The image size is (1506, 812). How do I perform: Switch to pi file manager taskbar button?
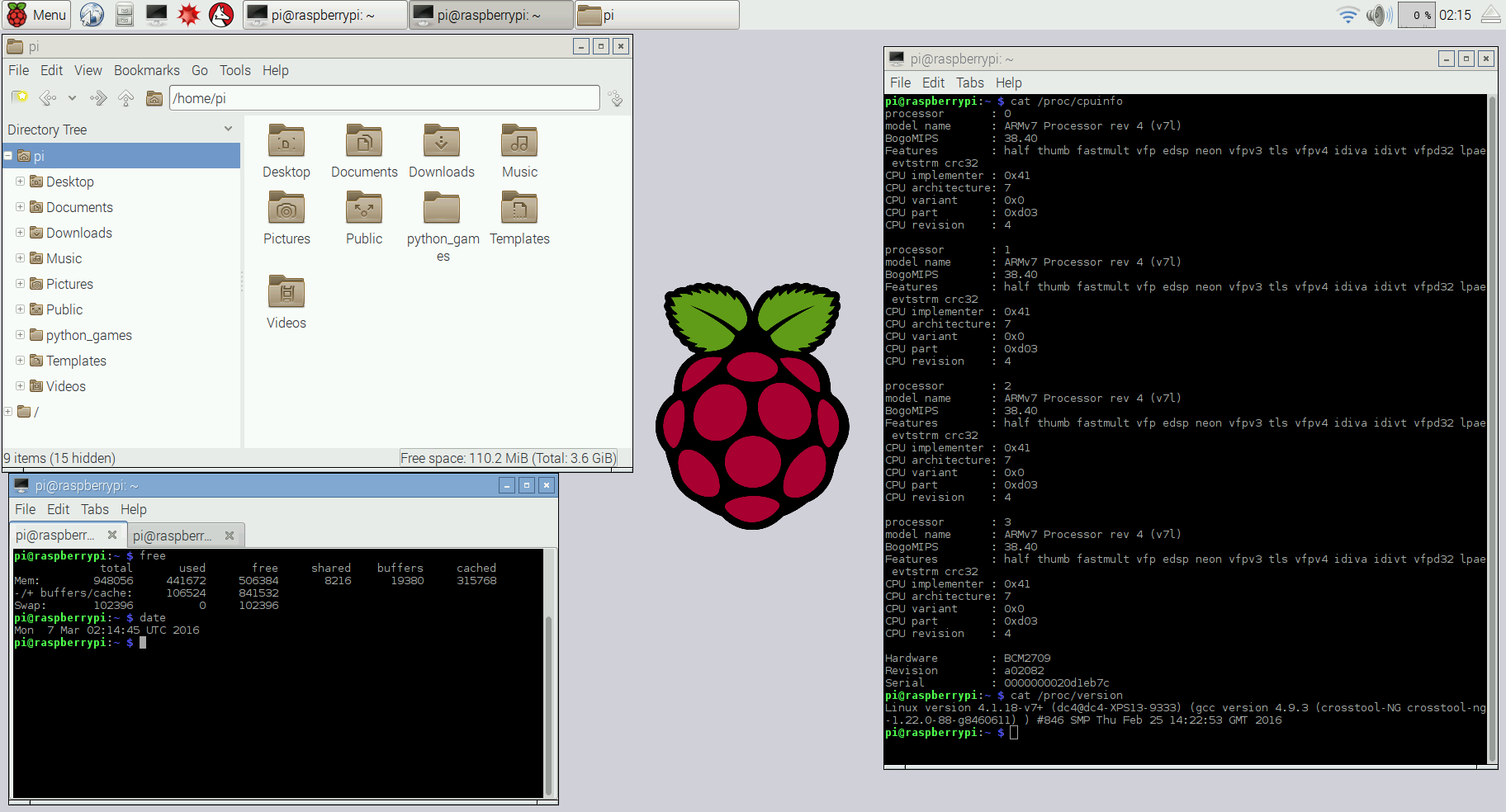pyautogui.click(x=657, y=15)
